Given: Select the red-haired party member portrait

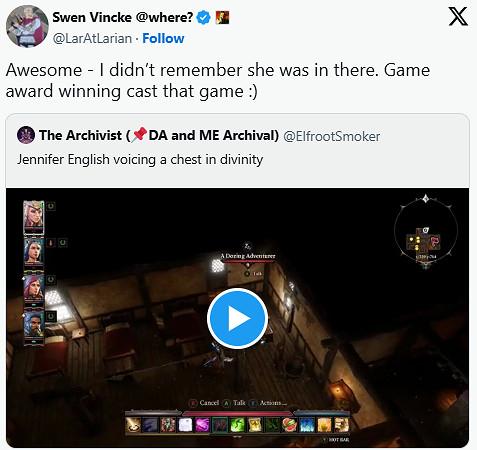Looking at the screenshot, I should tap(33, 290).
